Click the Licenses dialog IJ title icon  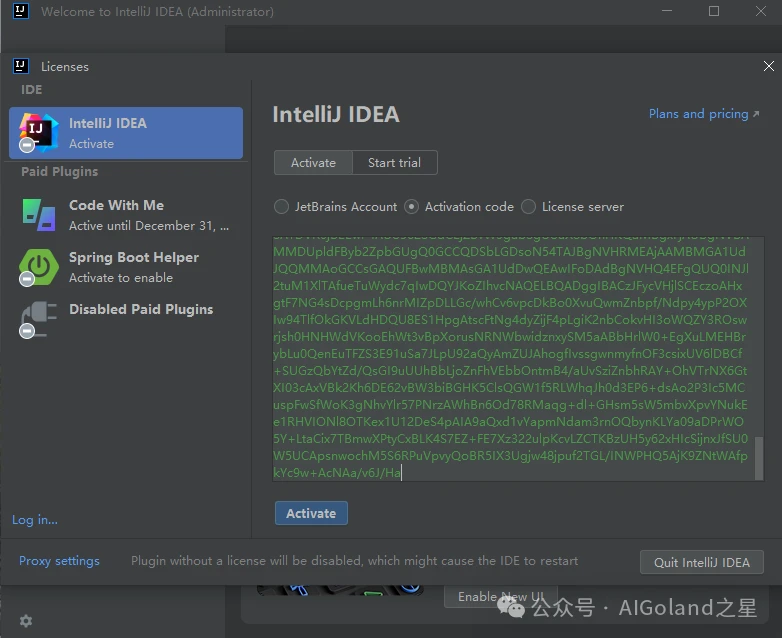20,66
